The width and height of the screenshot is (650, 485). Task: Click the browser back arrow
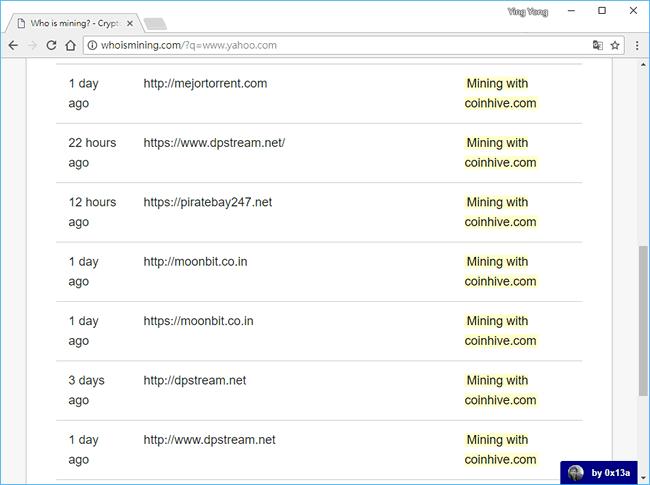tap(13, 45)
